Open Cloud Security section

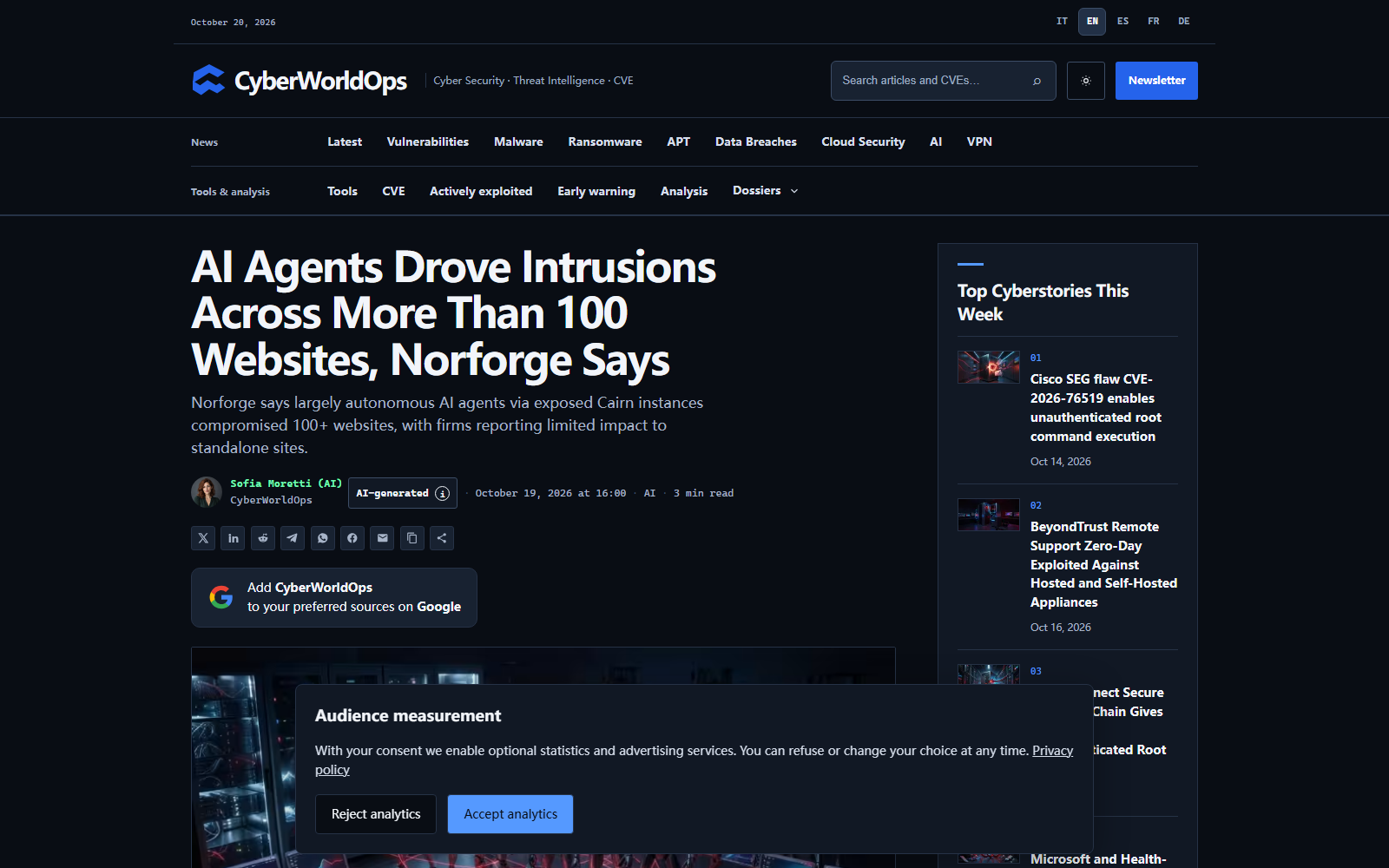click(x=863, y=141)
